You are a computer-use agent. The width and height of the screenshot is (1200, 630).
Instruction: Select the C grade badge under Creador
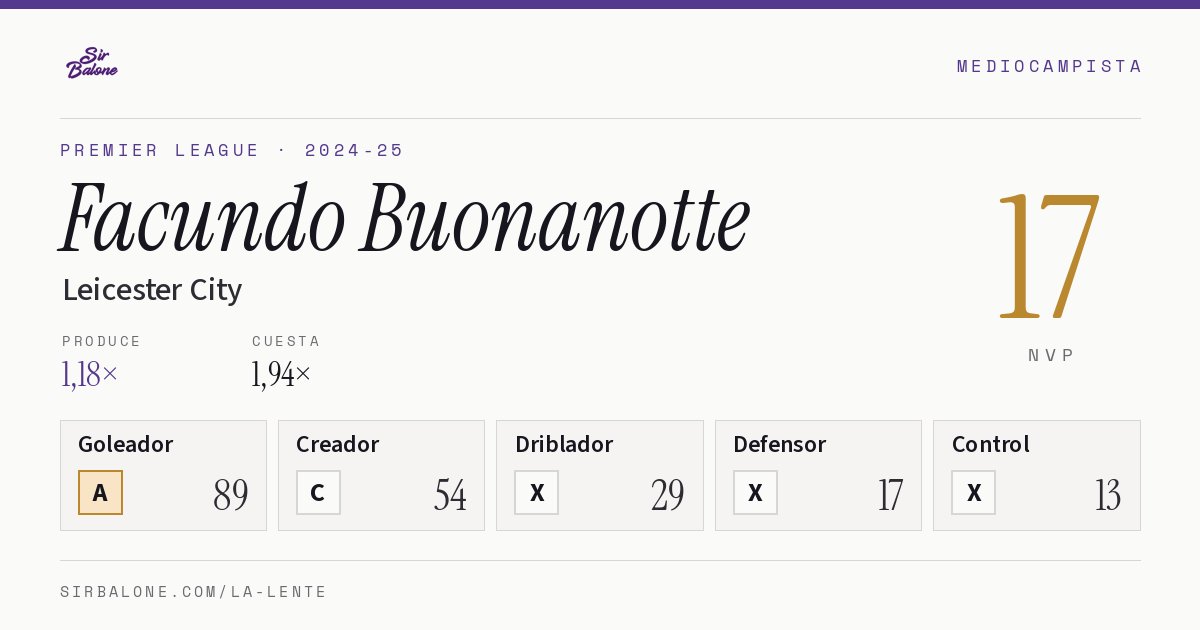[x=318, y=492]
